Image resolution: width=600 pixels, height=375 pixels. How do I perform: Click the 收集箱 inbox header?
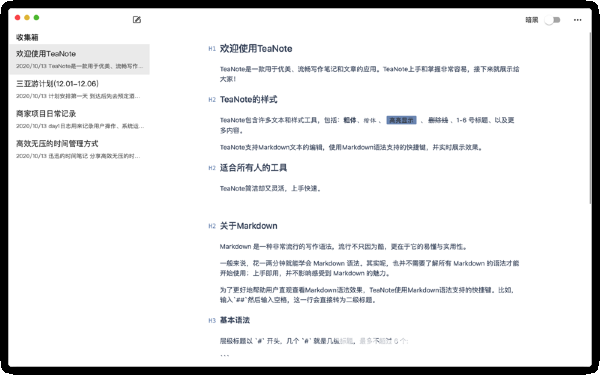[x=27, y=37]
